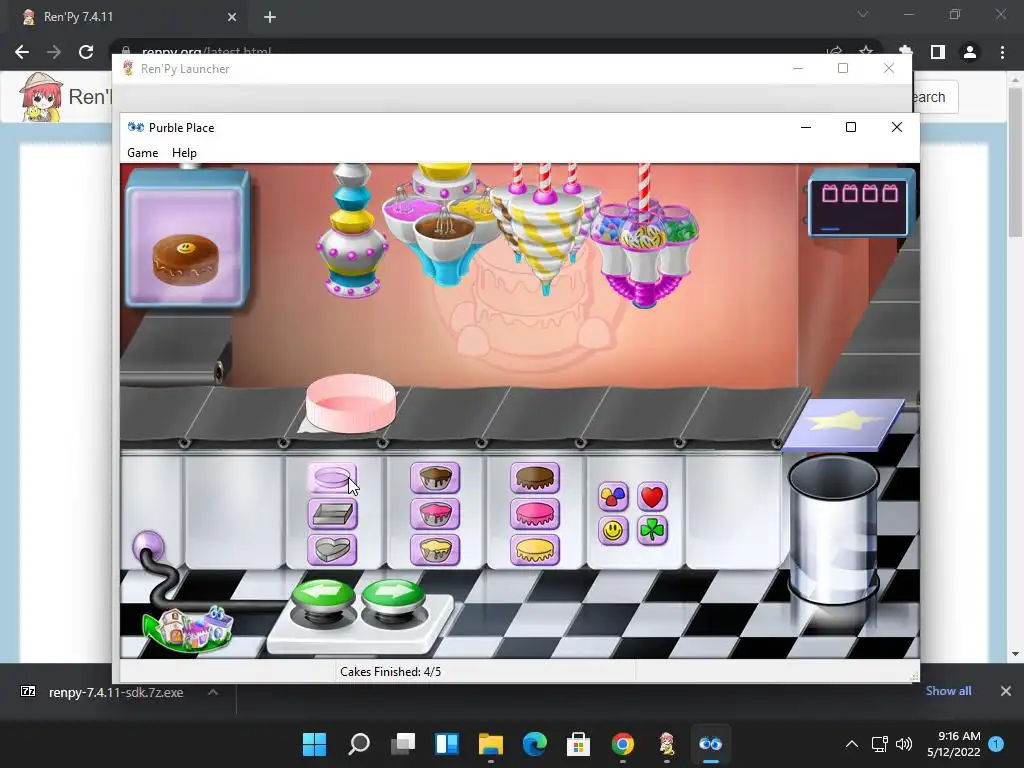Screen dimensions: 1024x768
Task: Select the heart-shaped cake pan button
Action: pos(332,550)
